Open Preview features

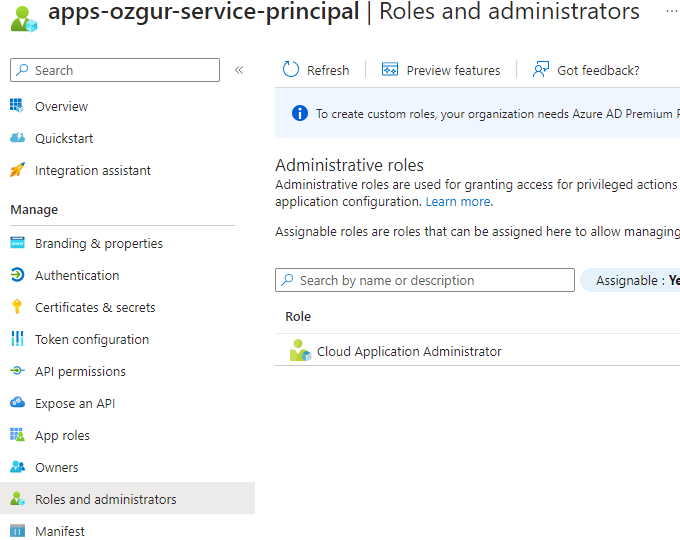(441, 70)
